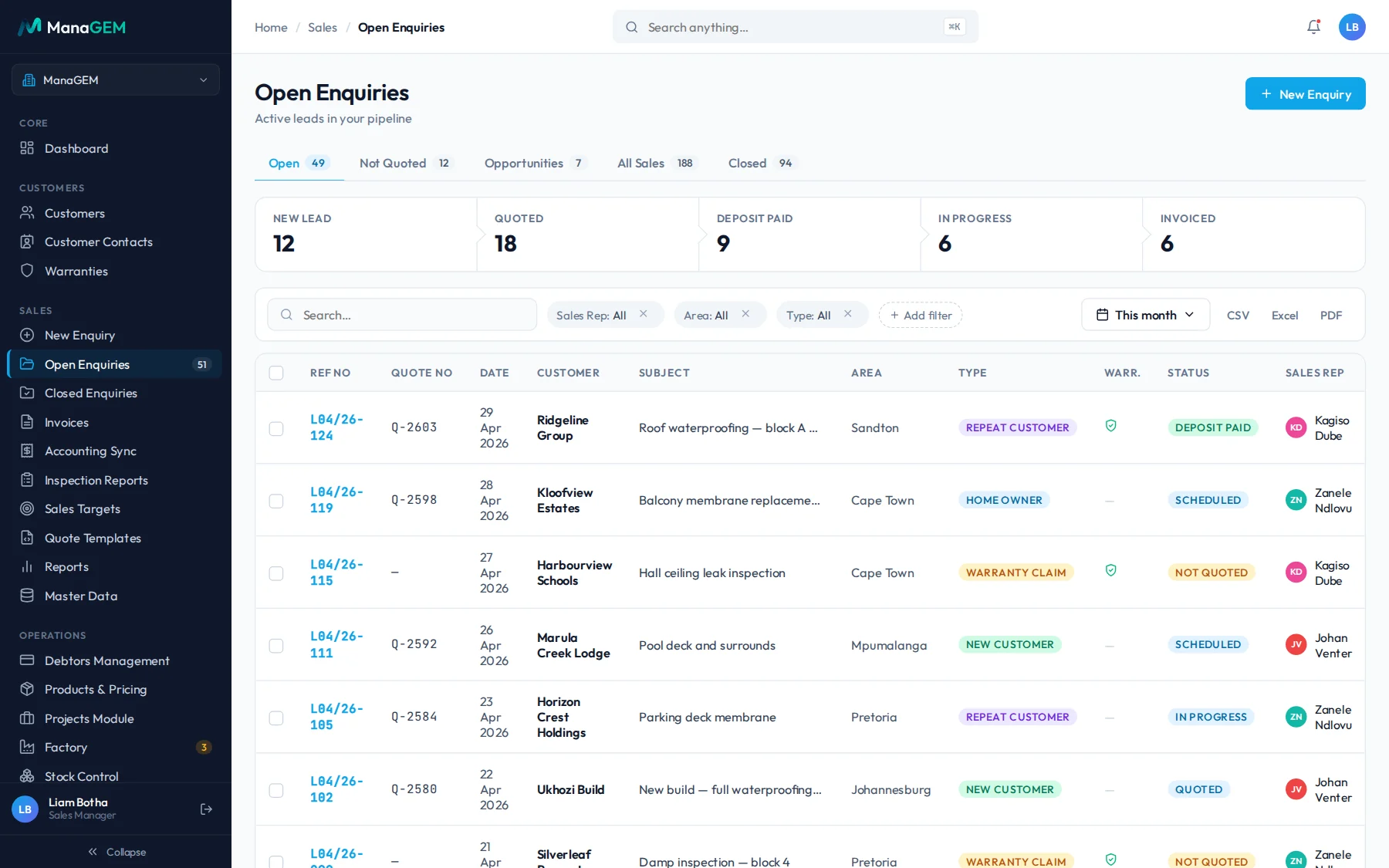Open the This month date range dropdown
The height and width of the screenshot is (868, 1389).
[x=1145, y=315]
